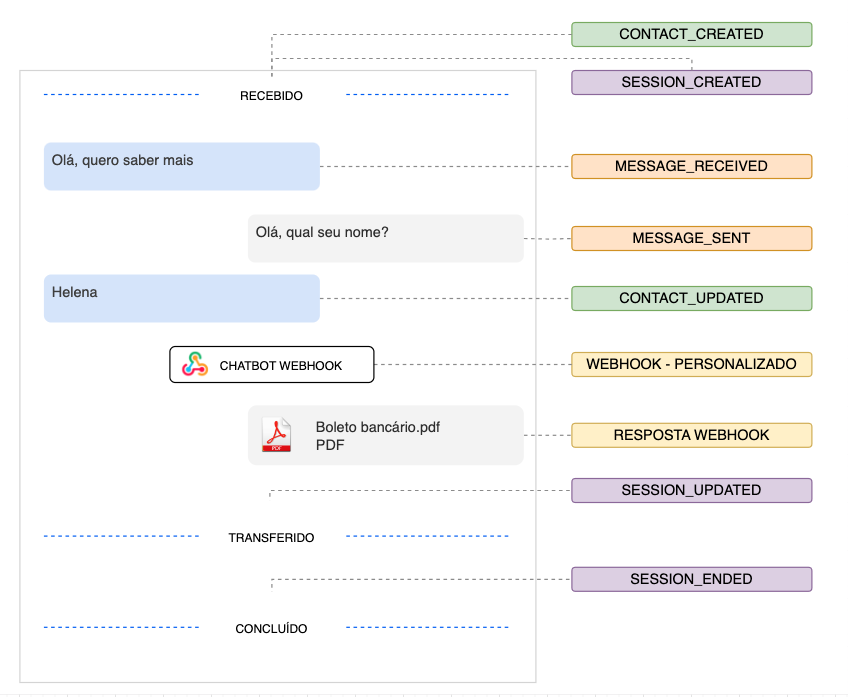Screen dimensions: 848x697
Task: Select the CONTACT_CREATED event label
Action: [691, 34]
